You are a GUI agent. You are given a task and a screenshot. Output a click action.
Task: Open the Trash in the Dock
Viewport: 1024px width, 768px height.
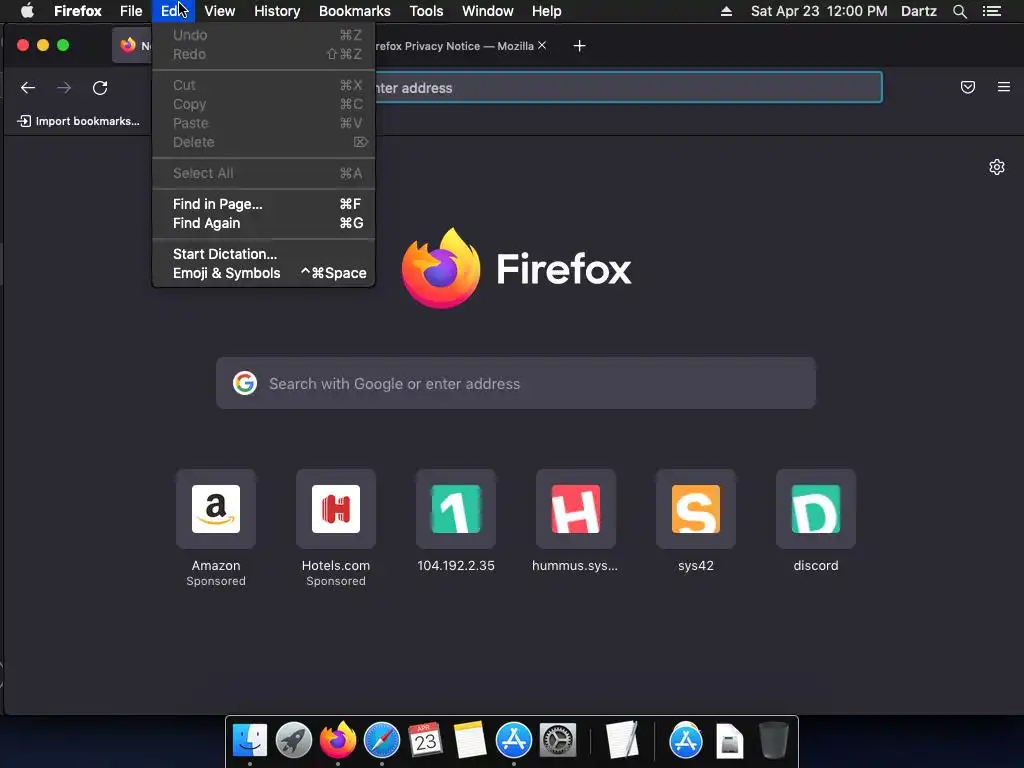pos(773,741)
